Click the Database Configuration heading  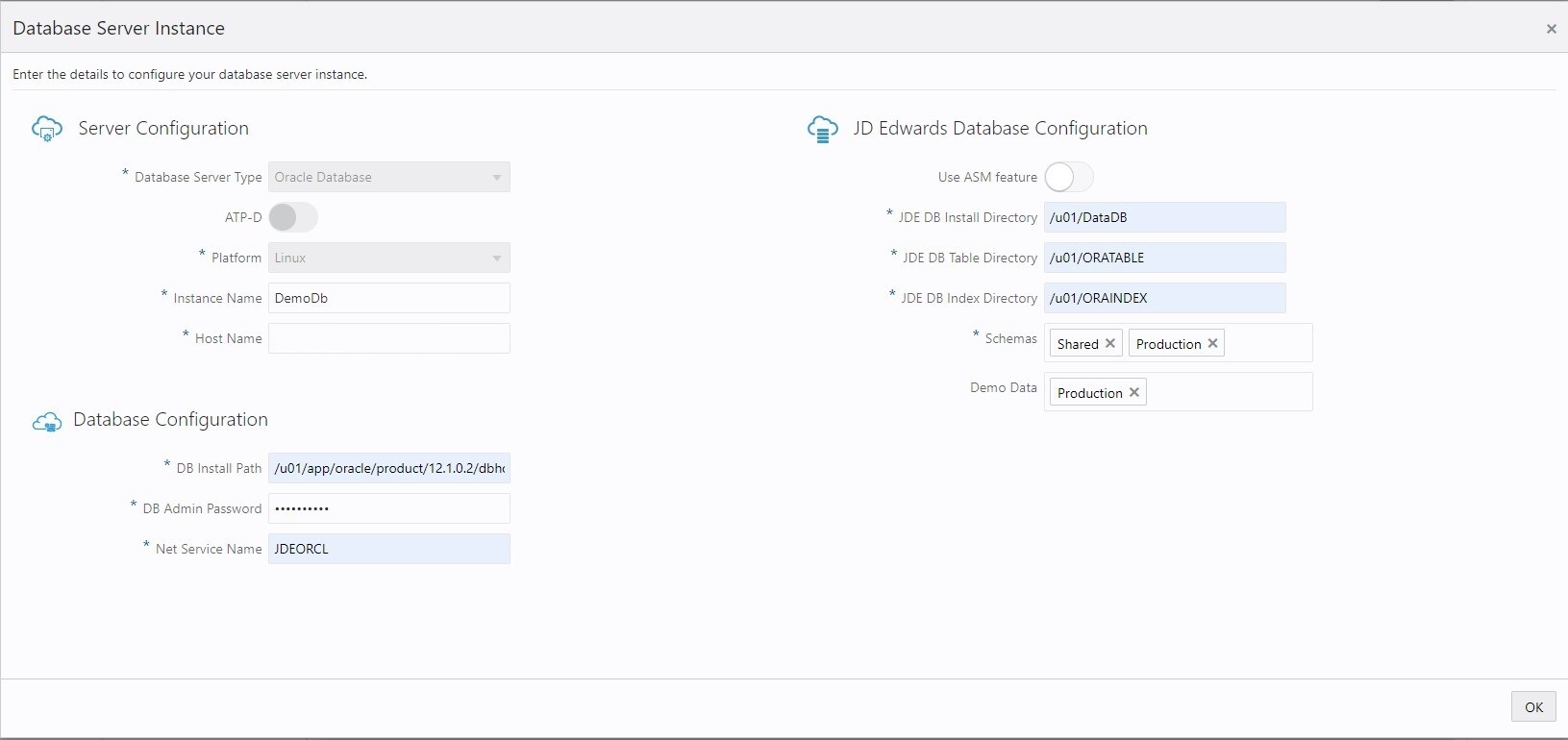(170, 420)
